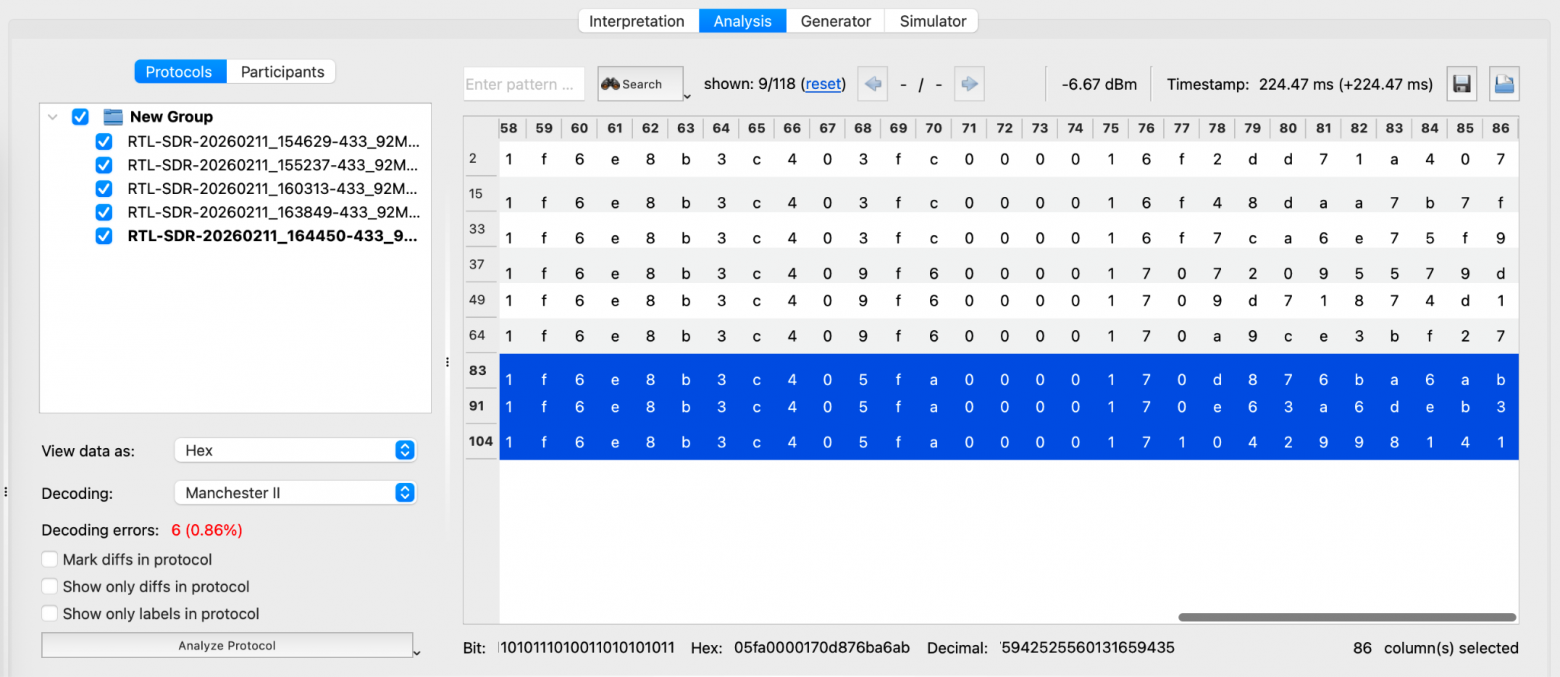
Task: Click the -6.67 dBm reading
Action: coord(1099,84)
